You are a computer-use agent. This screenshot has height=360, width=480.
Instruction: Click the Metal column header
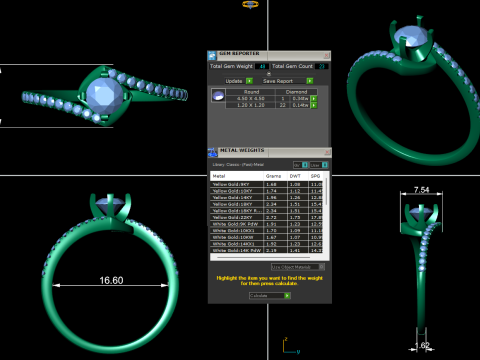[237, 176]
